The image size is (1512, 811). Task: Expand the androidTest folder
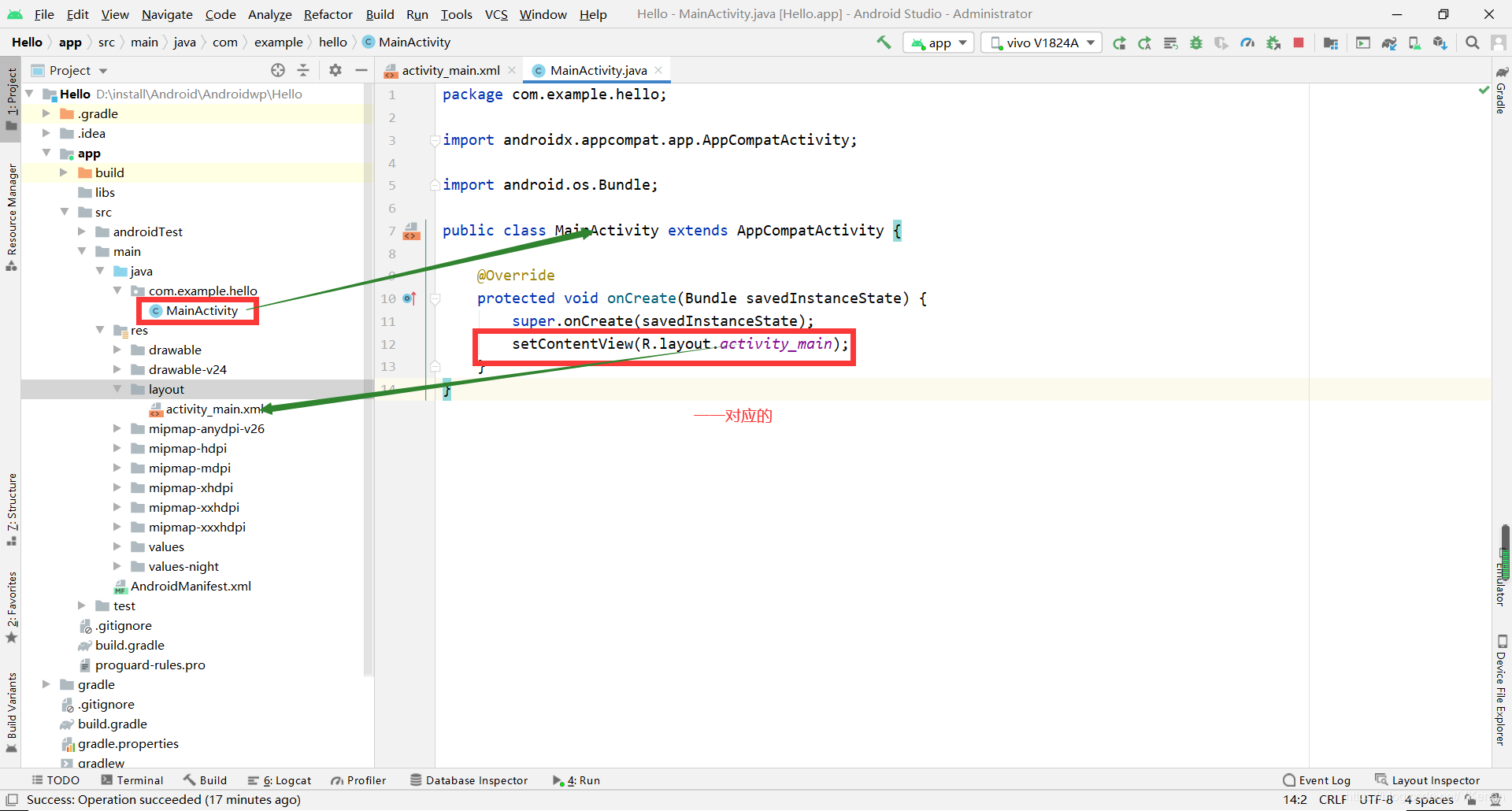click(x=82, y=231)
